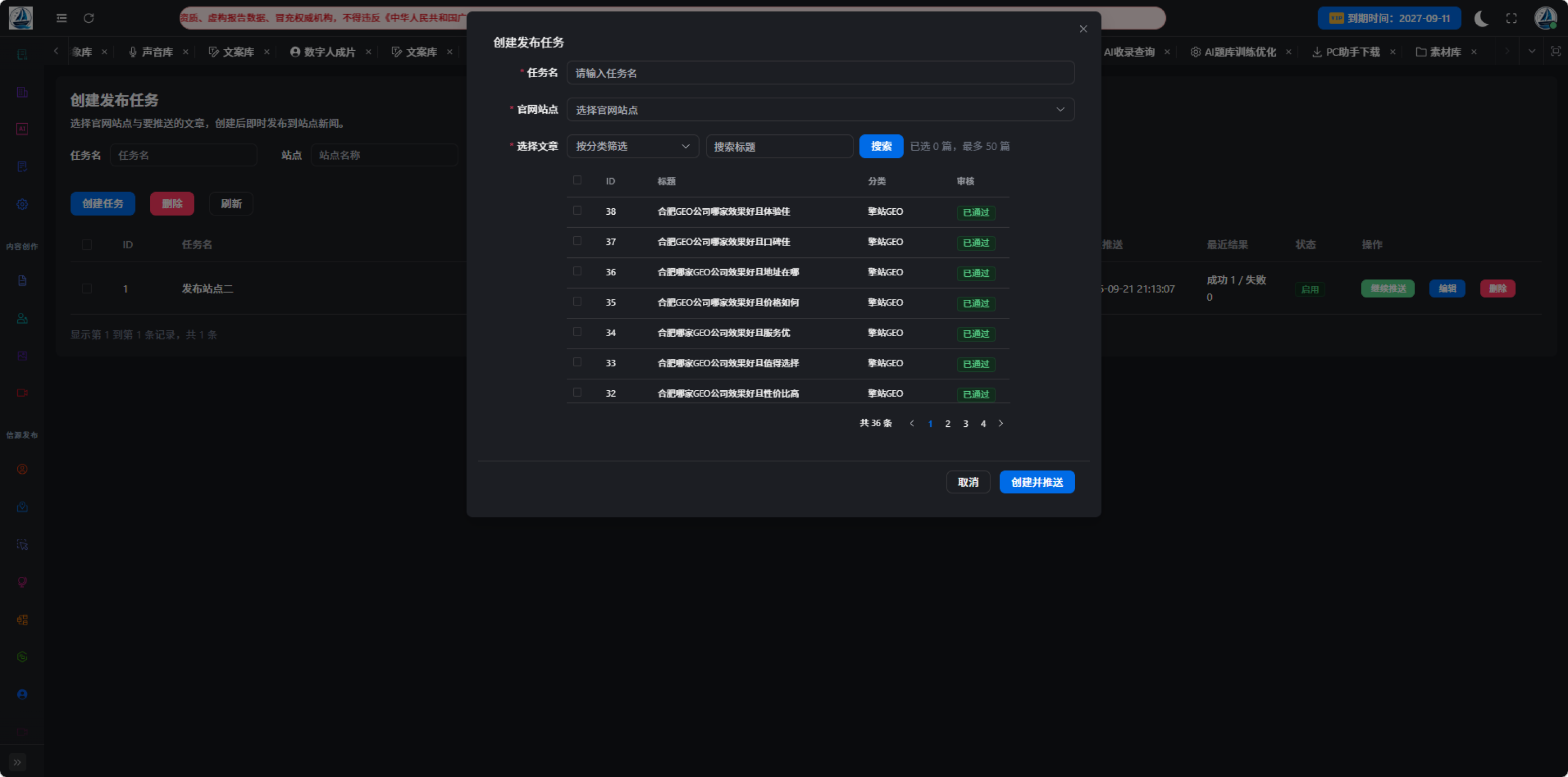
Task: Go to page 4 of articles
Action: (983, 424)
